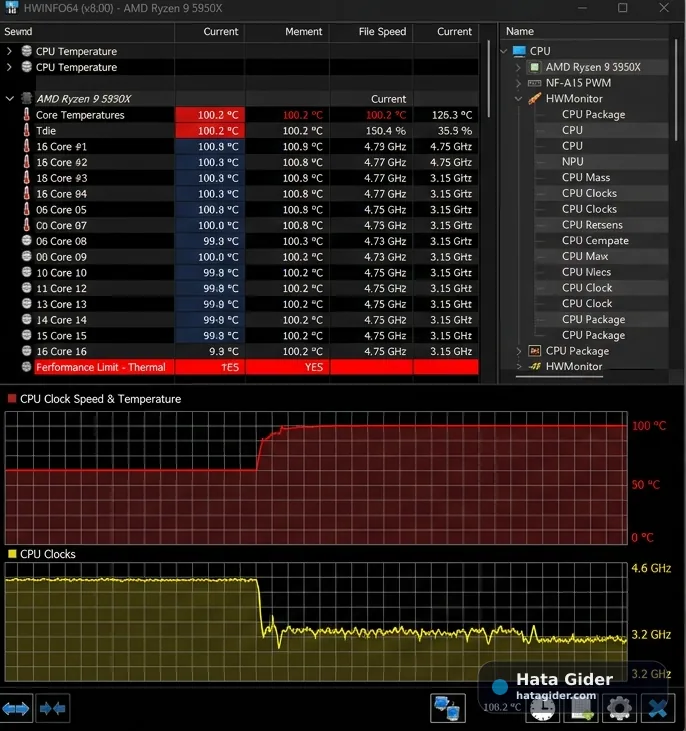Screen dimensions: 686x731
Task: Maximize the HWiNFO64 window
Action: click(622, 8)
